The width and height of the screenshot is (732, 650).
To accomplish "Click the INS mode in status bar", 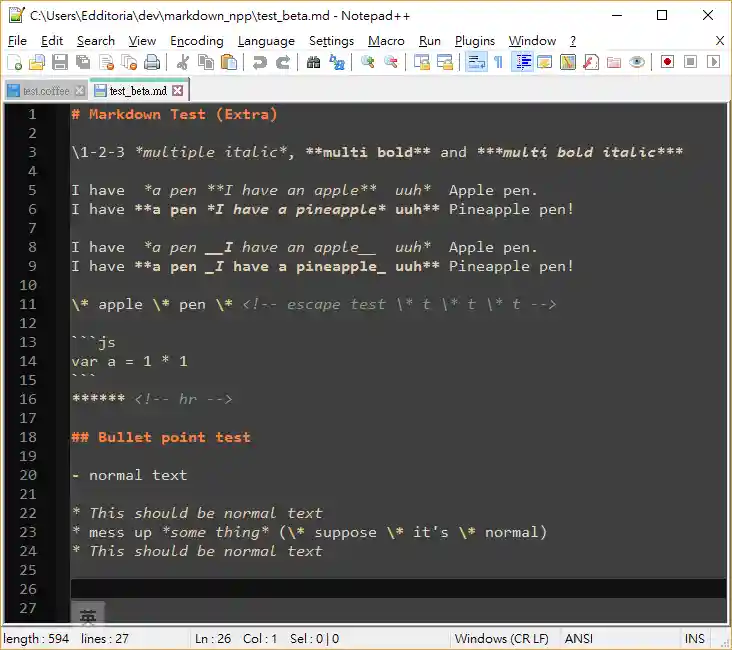I will (694, 638).
